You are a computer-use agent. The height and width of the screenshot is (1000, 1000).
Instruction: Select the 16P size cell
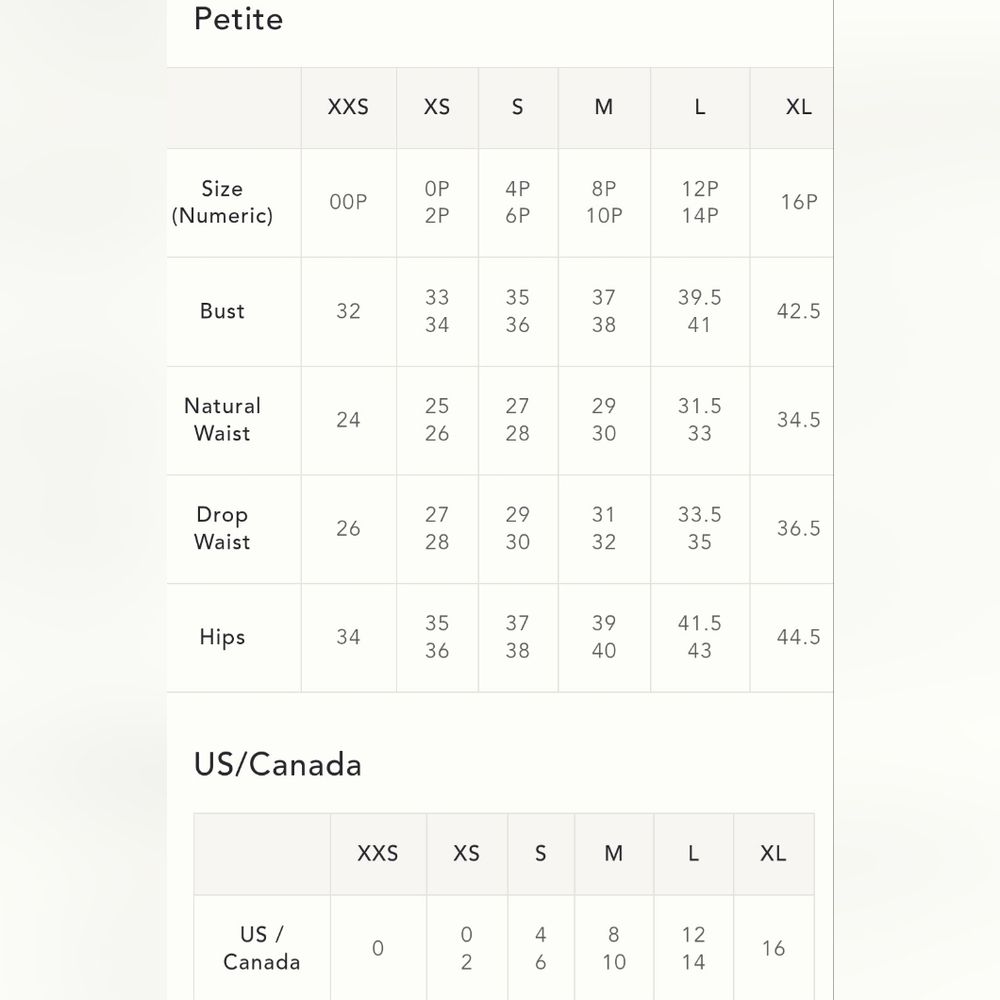[798, 202]
